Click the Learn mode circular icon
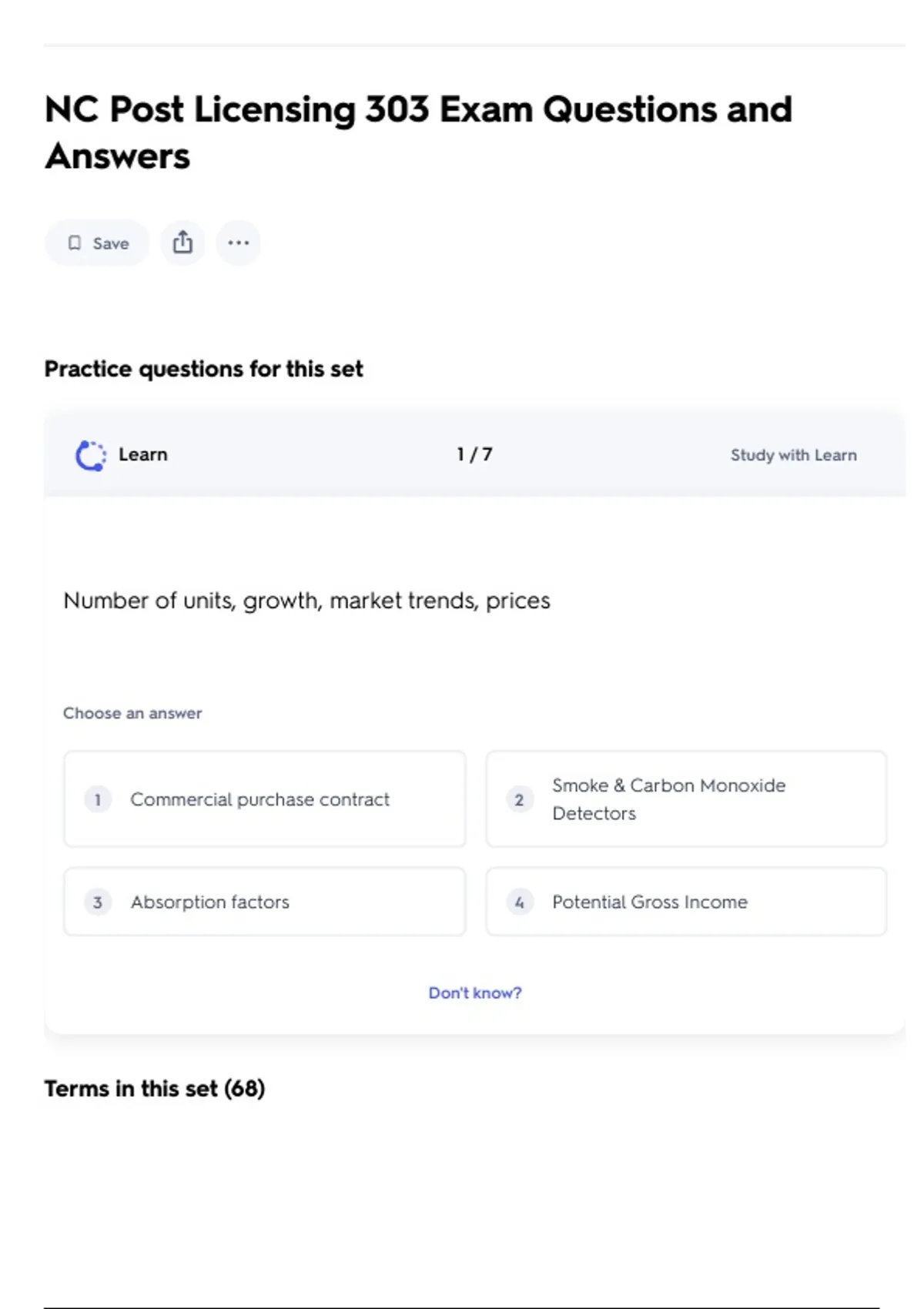The image size is (924, 1309). tap(91, 455)
